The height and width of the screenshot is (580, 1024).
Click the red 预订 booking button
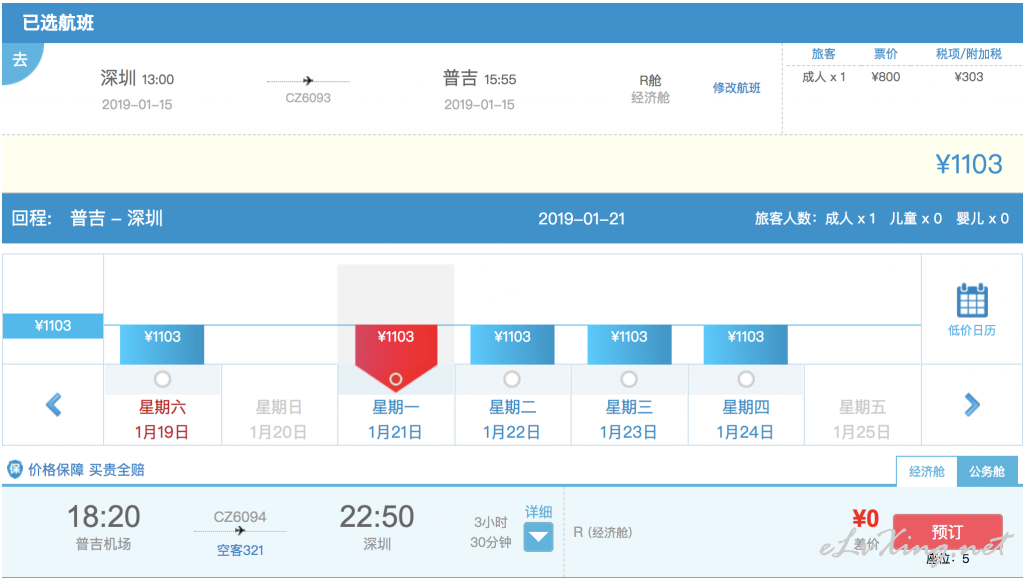tap(946, 531)
